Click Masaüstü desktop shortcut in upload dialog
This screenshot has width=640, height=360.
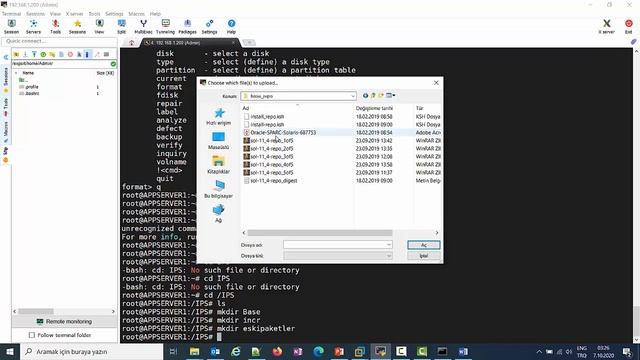click(219, 140)
